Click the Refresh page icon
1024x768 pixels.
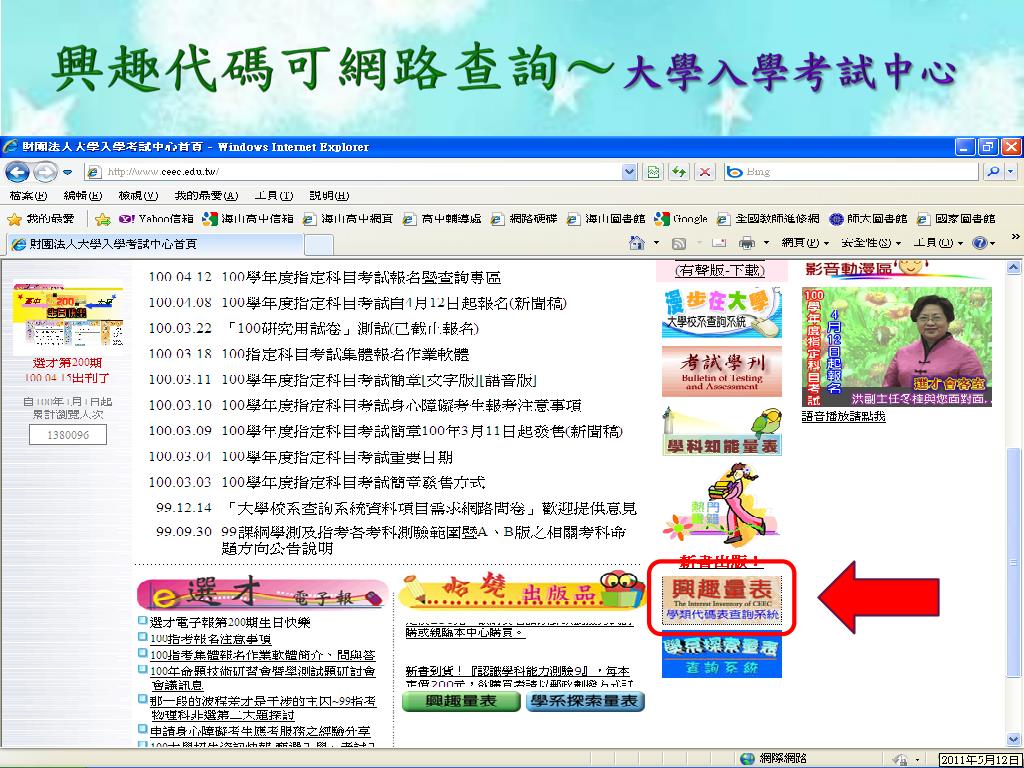tap(679, 172)
